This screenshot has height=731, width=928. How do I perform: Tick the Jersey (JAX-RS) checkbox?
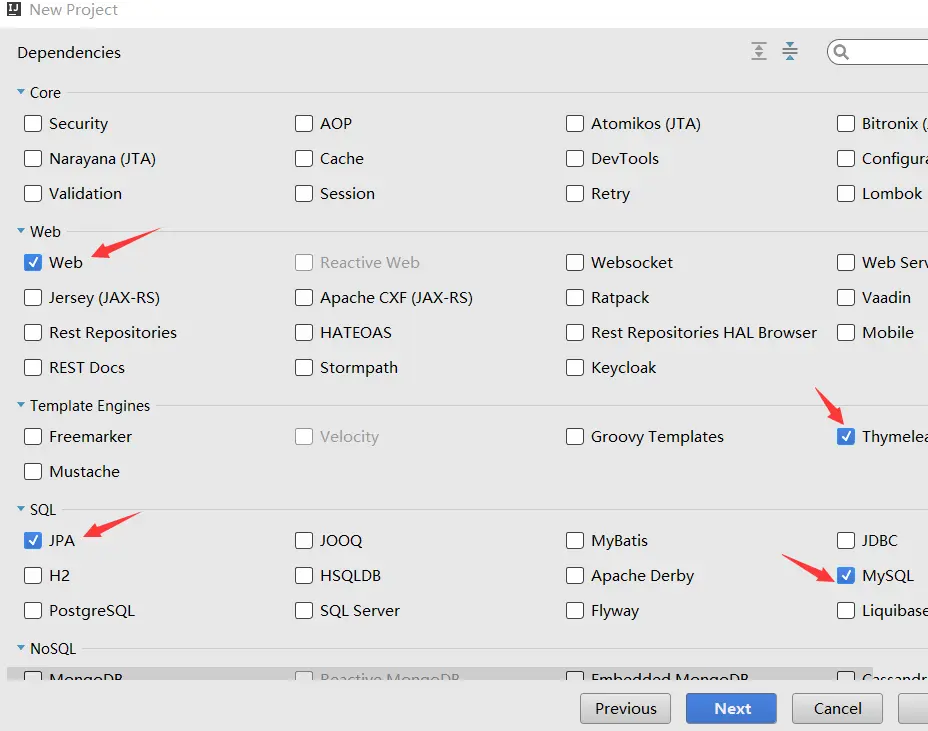[33, 297]
